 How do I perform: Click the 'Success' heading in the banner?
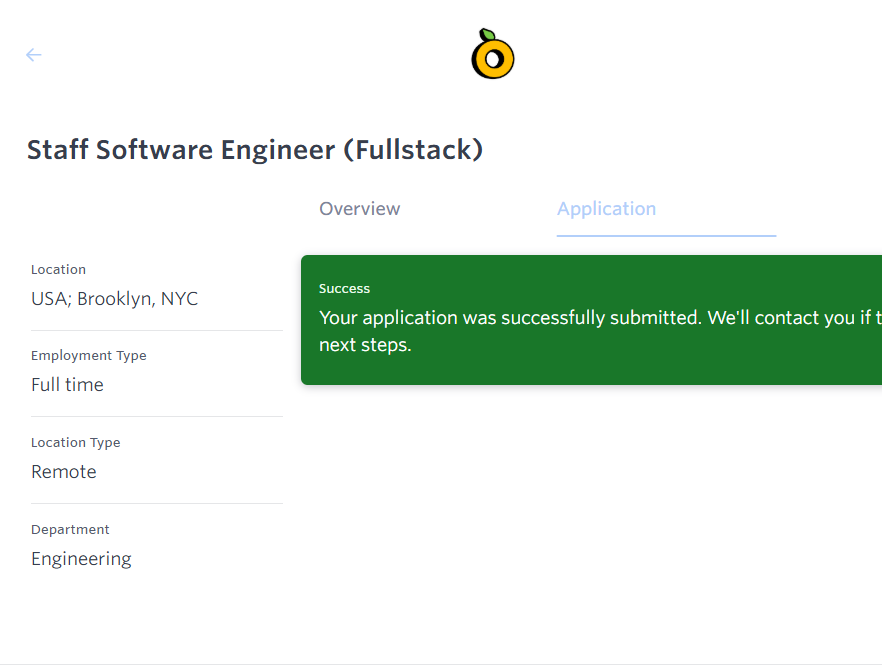tap(344, 288)
